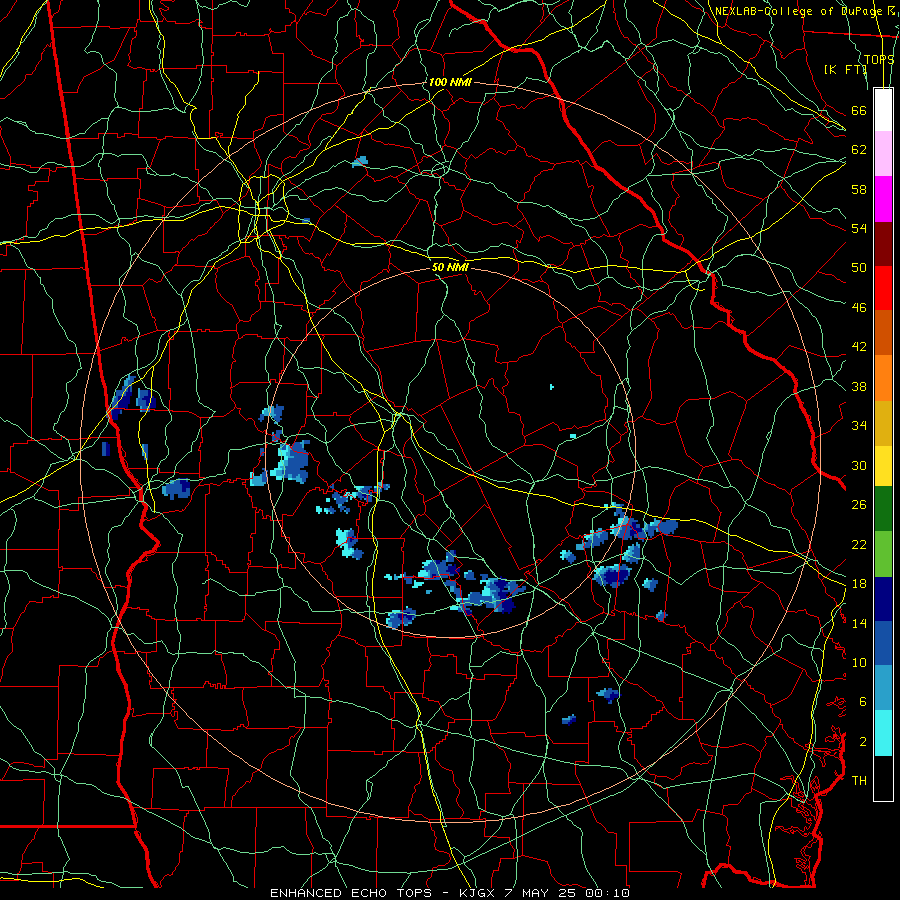Select the legend value 50
Image resolution: width=900 pixels, height=900 pixels.
[859, 268]
